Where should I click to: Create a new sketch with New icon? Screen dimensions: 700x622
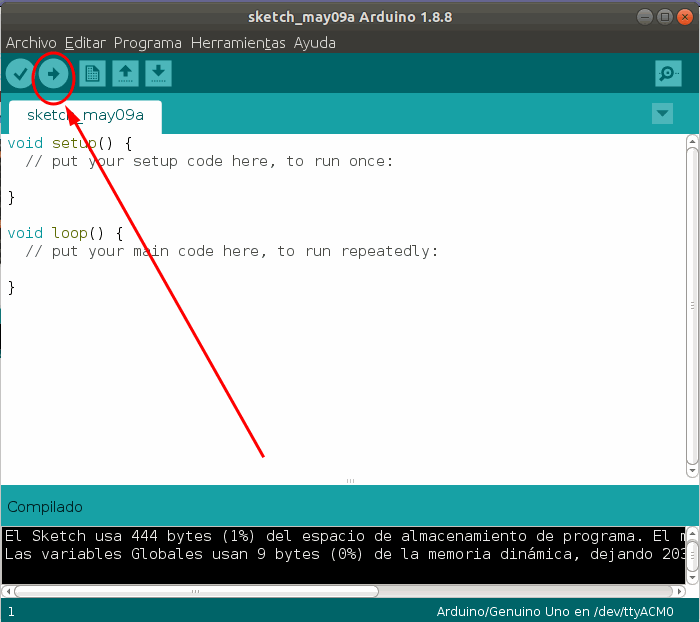click(92, 74)
